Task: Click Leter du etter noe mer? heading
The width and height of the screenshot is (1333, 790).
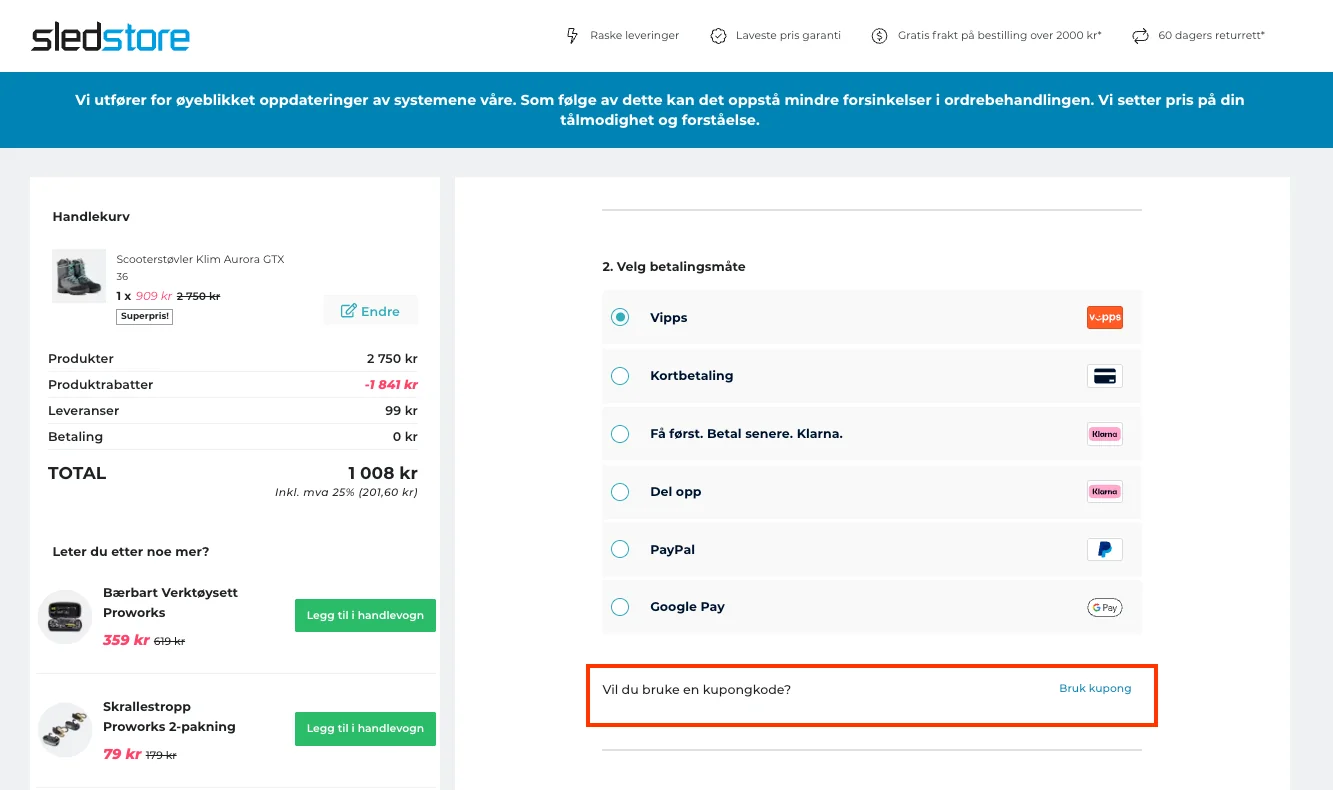Action: tap(131, 552)
